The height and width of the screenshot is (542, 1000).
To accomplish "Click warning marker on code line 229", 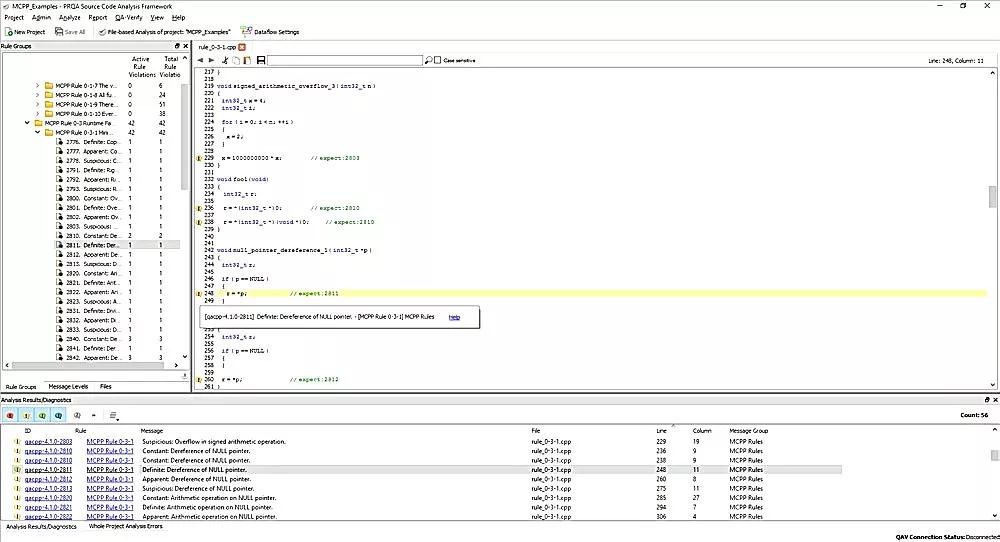I will 198,158.
